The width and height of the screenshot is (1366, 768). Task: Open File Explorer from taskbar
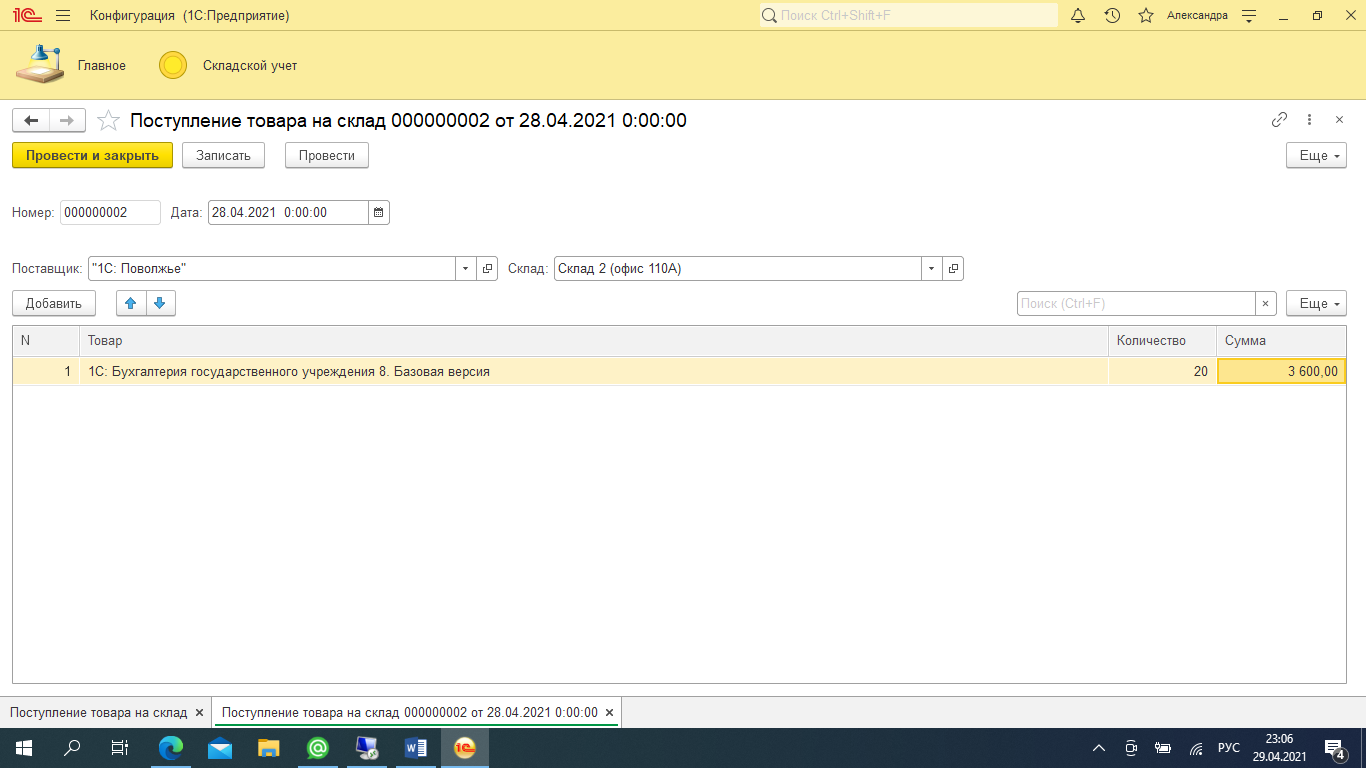pos(269,748)
